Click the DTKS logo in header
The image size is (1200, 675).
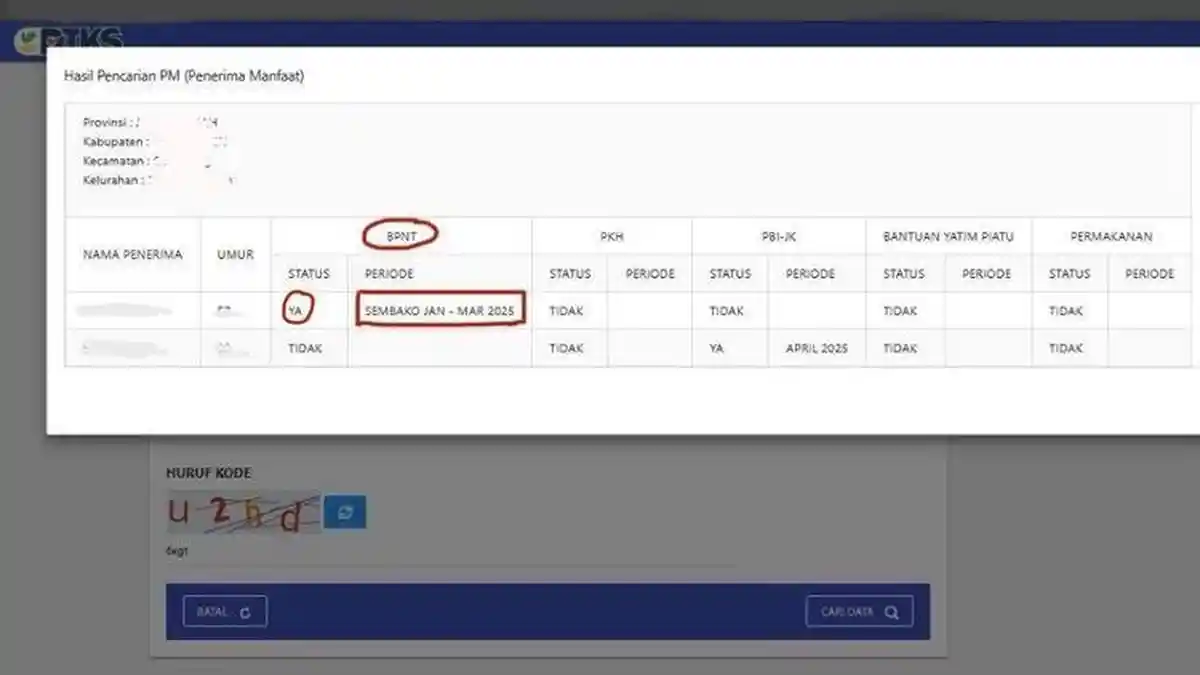pos(69,41)
